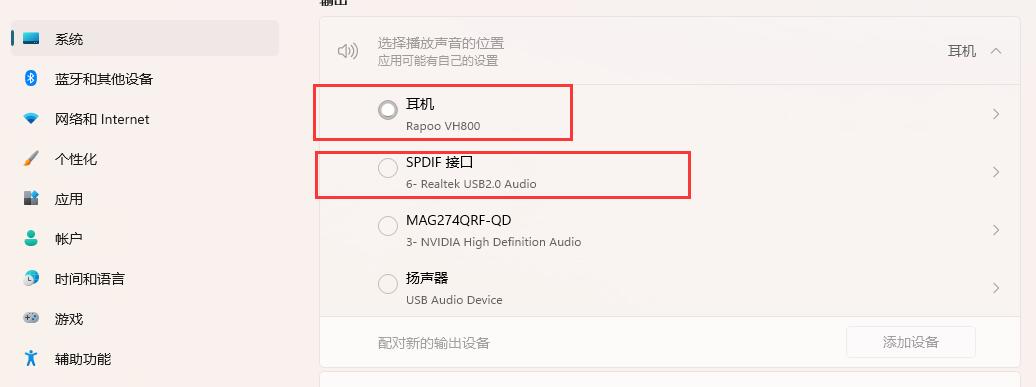Click the Bluetooth icon in sidebar

pyautogui.click(x=30, y=79)
